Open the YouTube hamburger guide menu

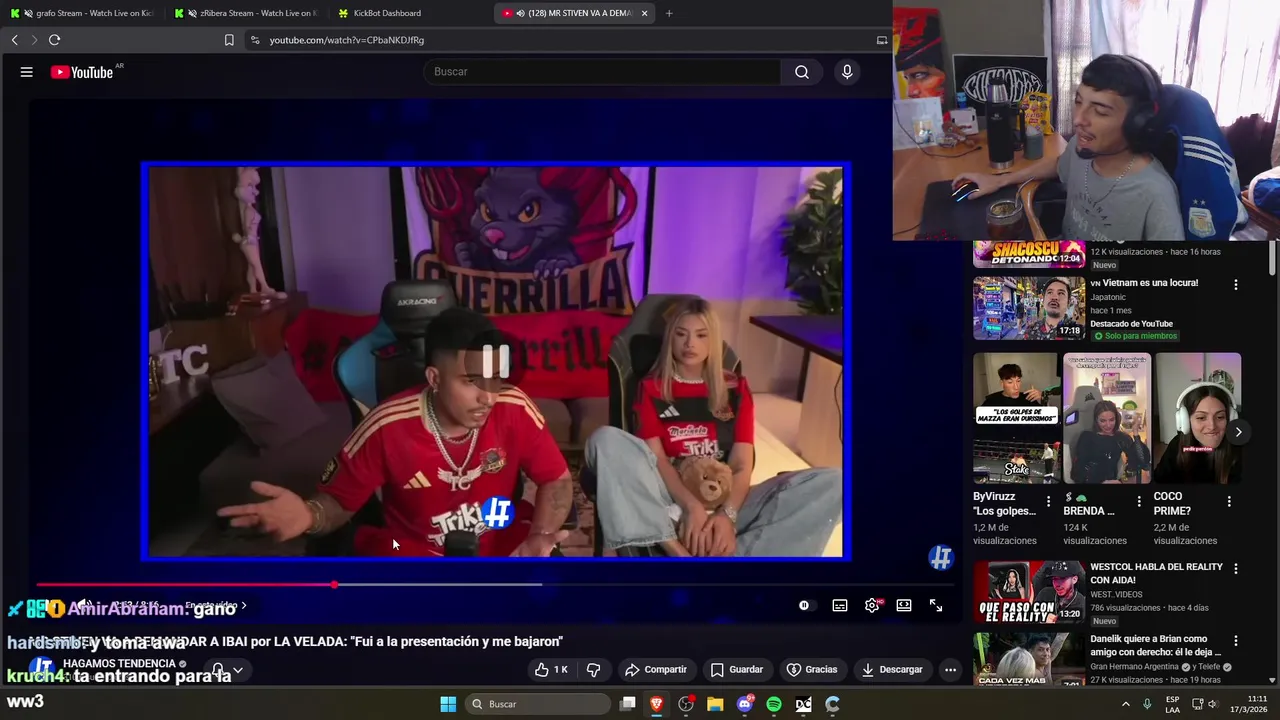click(x=27, y=72)
